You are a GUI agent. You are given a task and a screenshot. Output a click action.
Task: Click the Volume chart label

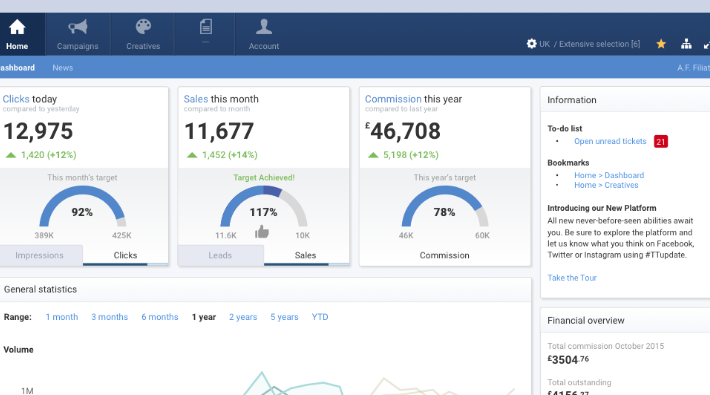coord(19,350)
